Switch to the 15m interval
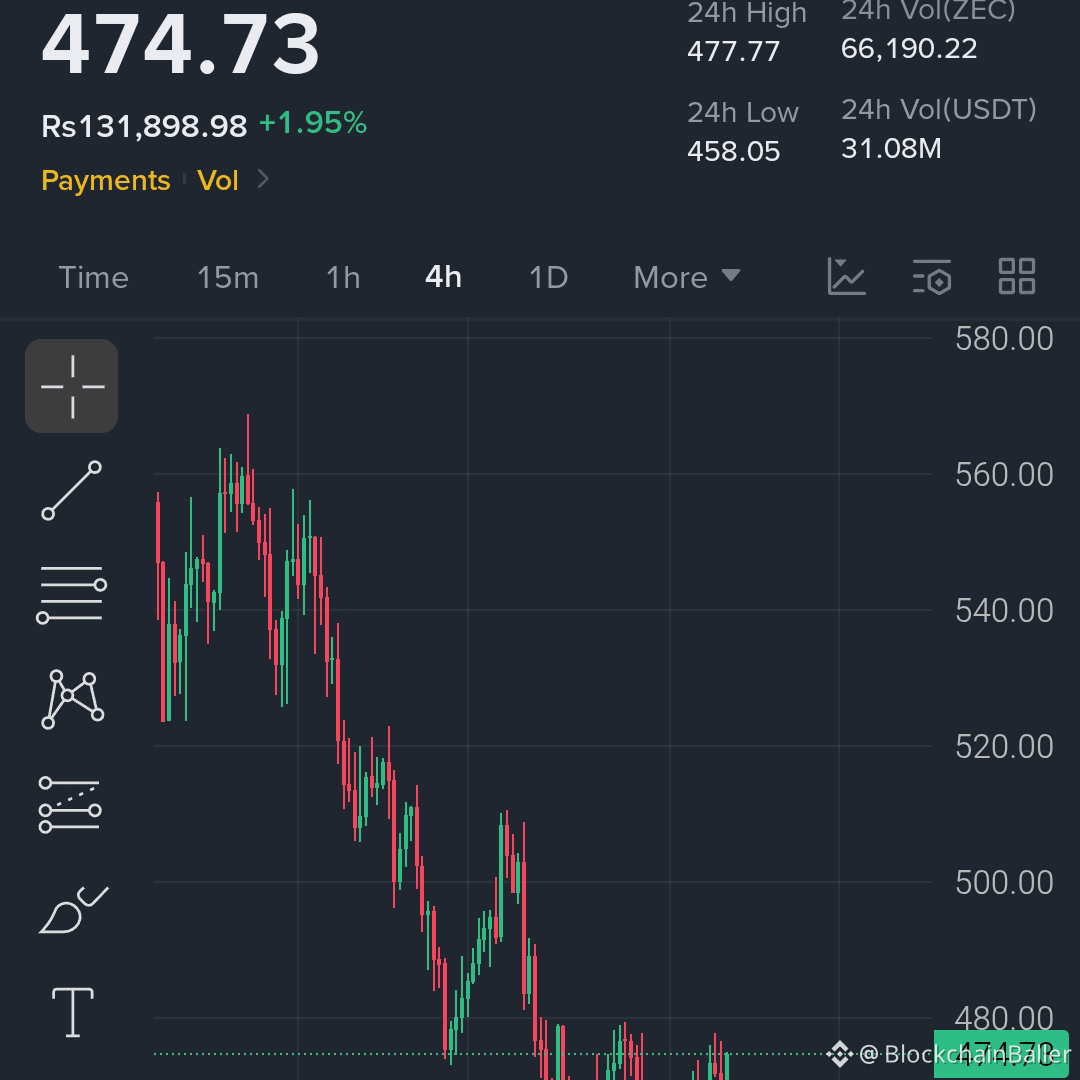This screenshot has width=1080, height=1080. tap(228, 278)
